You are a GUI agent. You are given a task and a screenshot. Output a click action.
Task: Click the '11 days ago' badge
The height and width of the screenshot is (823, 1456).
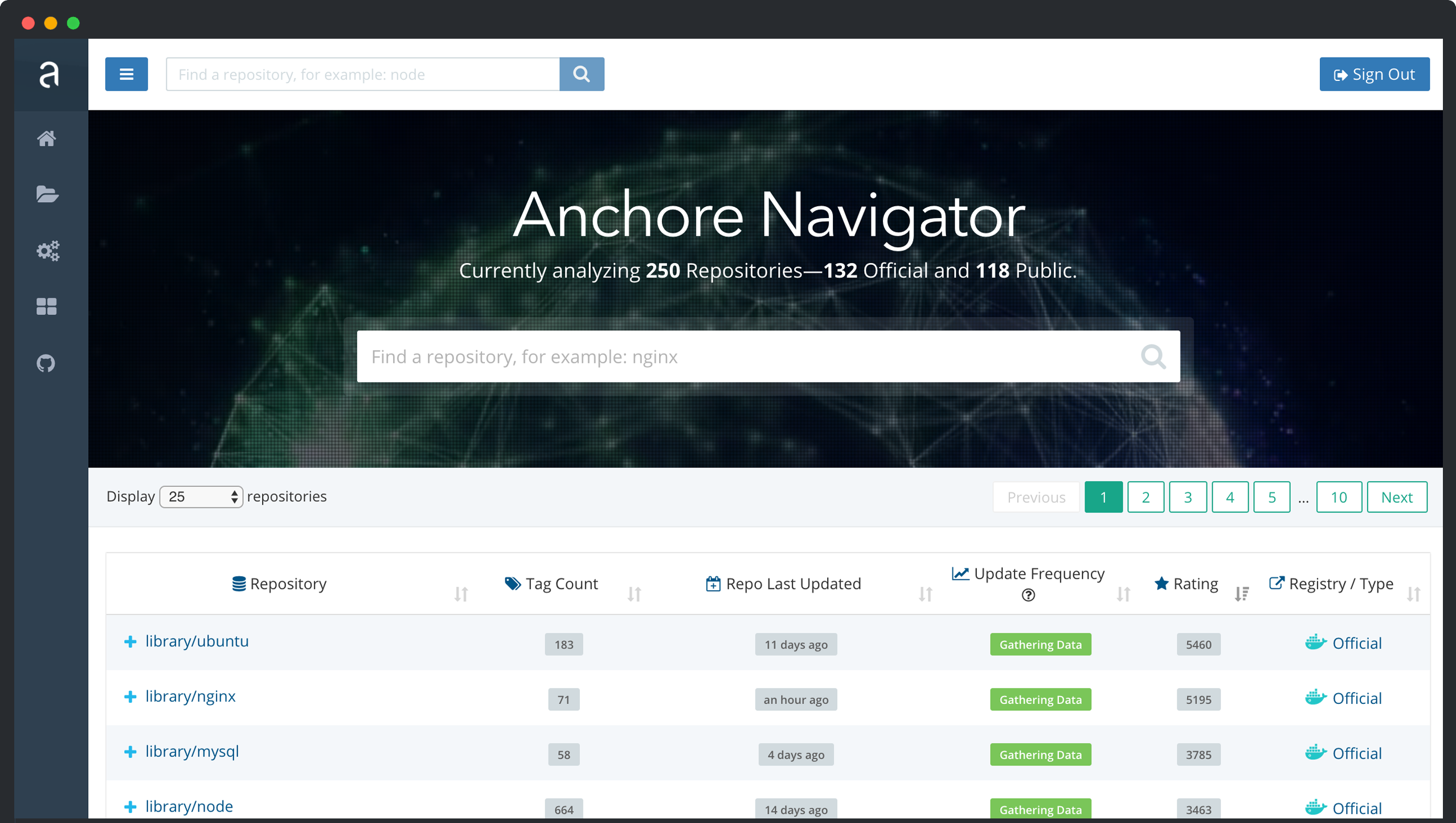click(796, 645)
